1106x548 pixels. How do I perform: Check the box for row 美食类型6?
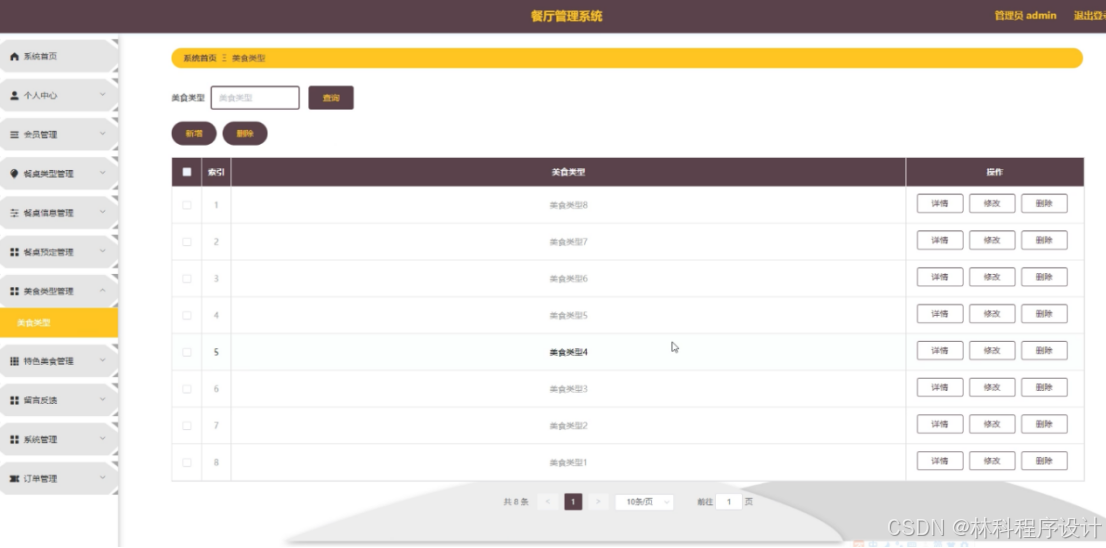click(x=187, y=279)
